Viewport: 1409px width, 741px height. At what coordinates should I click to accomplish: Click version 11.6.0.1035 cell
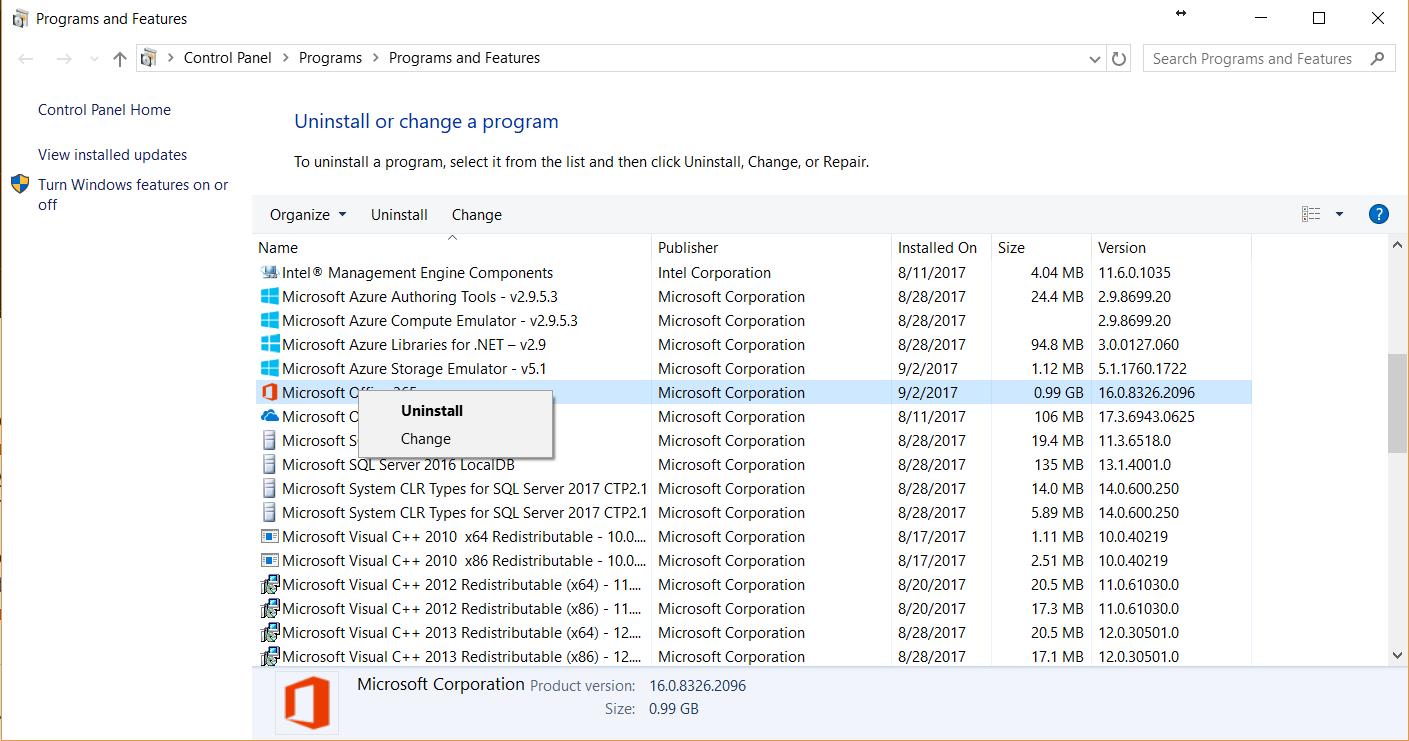(x=1134, y=273)
